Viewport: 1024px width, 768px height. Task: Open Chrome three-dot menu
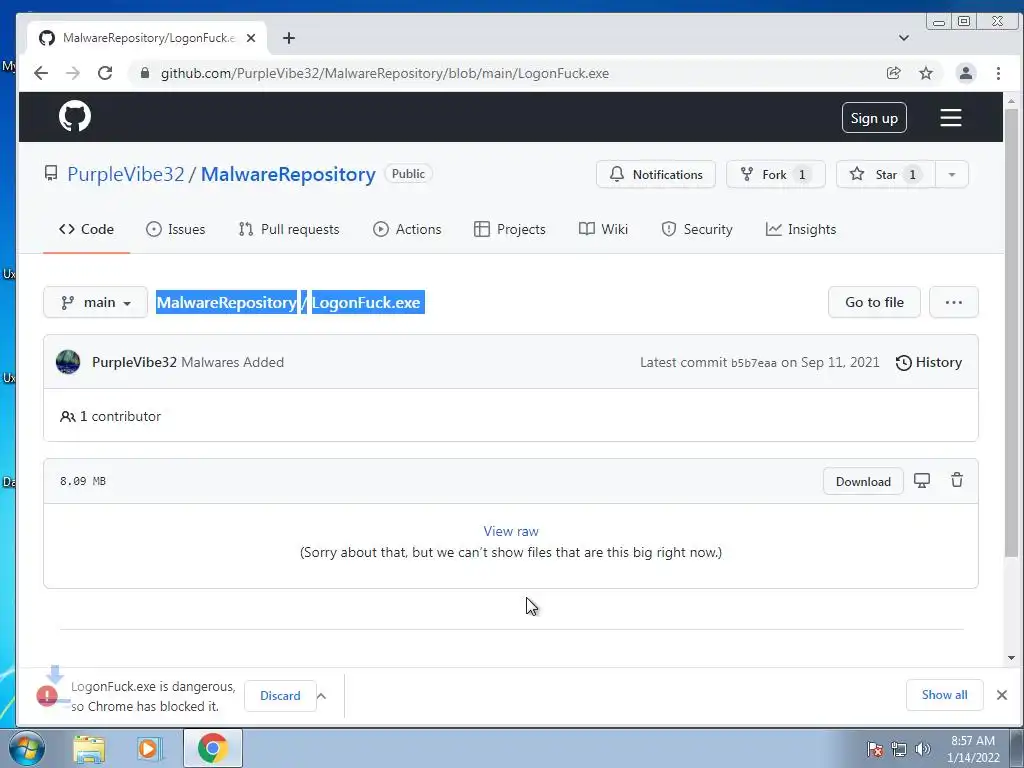pos(998,73)
